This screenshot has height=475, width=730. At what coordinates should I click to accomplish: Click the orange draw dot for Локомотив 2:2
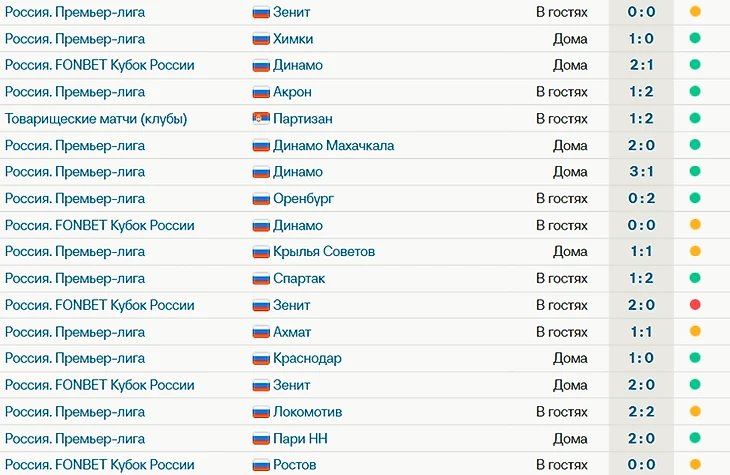(695, 411)
